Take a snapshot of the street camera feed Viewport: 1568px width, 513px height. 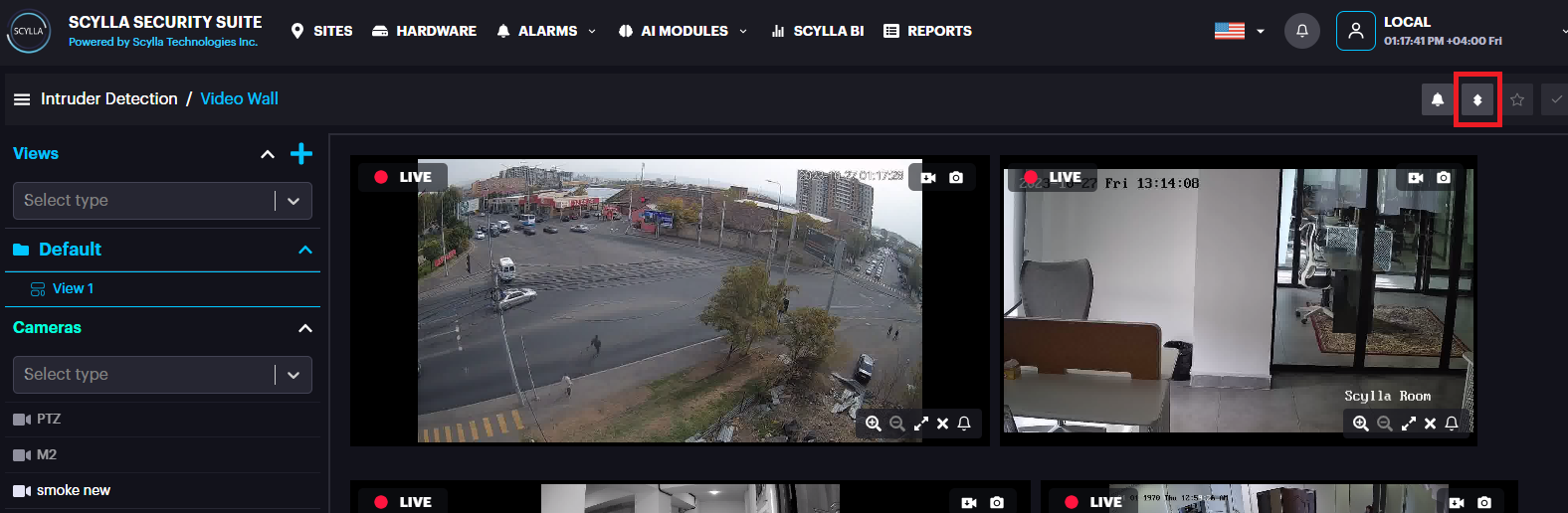956,178
